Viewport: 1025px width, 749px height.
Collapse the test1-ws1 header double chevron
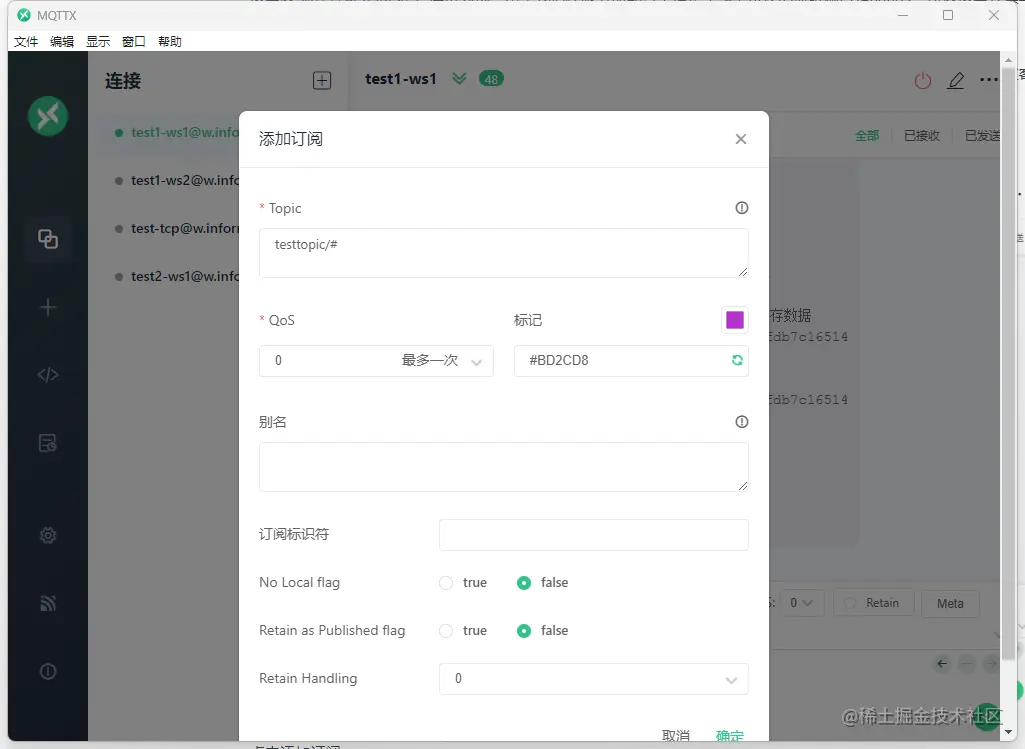click(460, 79)
